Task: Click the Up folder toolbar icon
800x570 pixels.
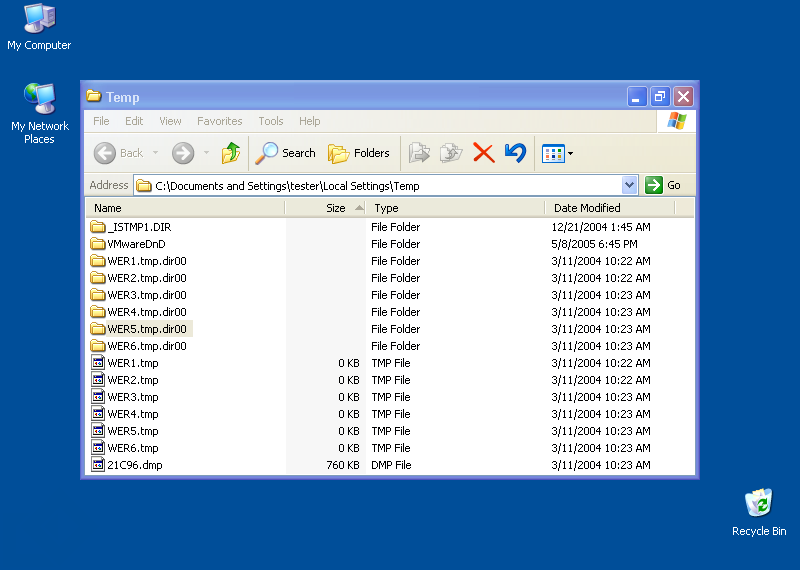Action: coord(231,153)
